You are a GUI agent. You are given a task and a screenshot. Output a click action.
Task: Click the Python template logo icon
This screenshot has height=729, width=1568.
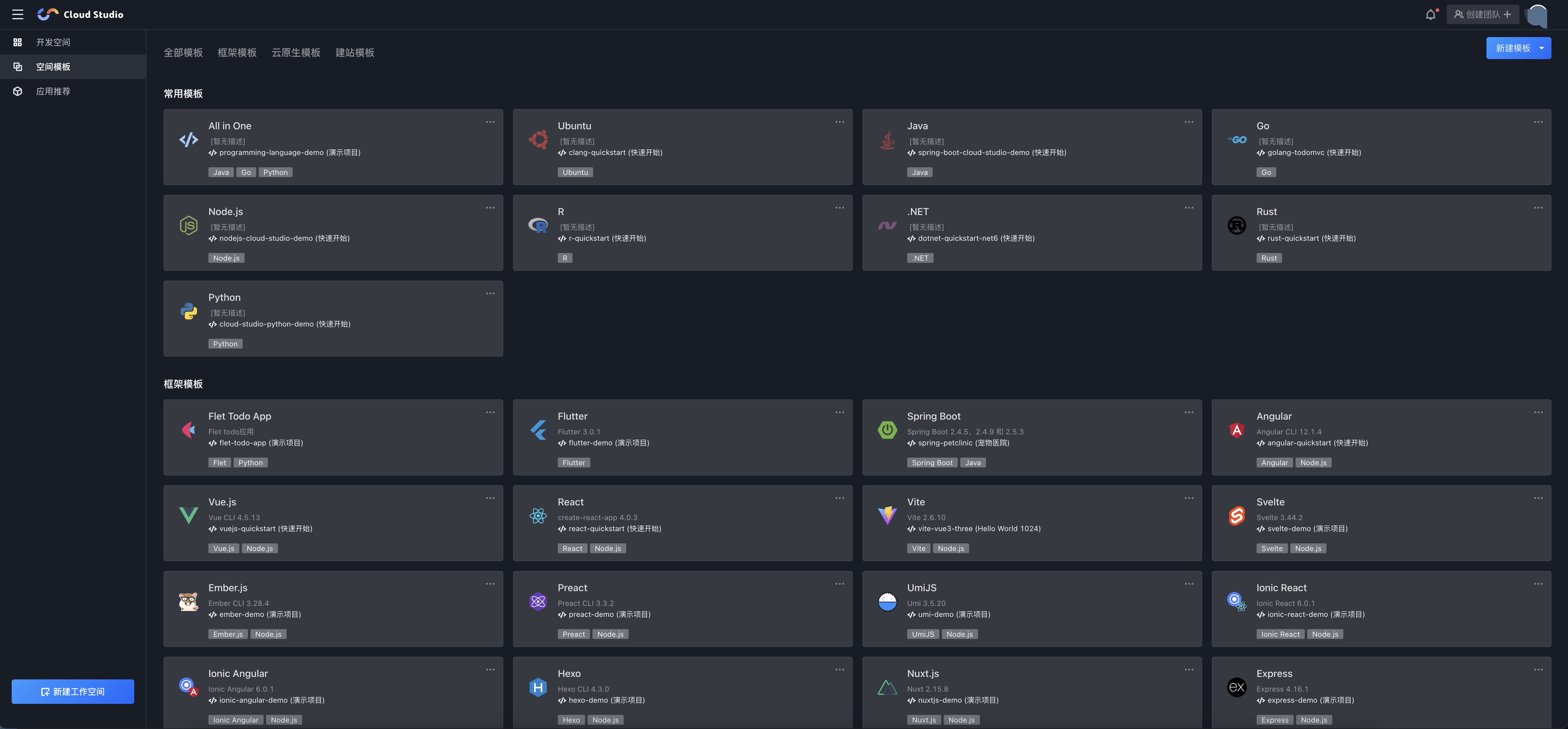click(188, 311)
